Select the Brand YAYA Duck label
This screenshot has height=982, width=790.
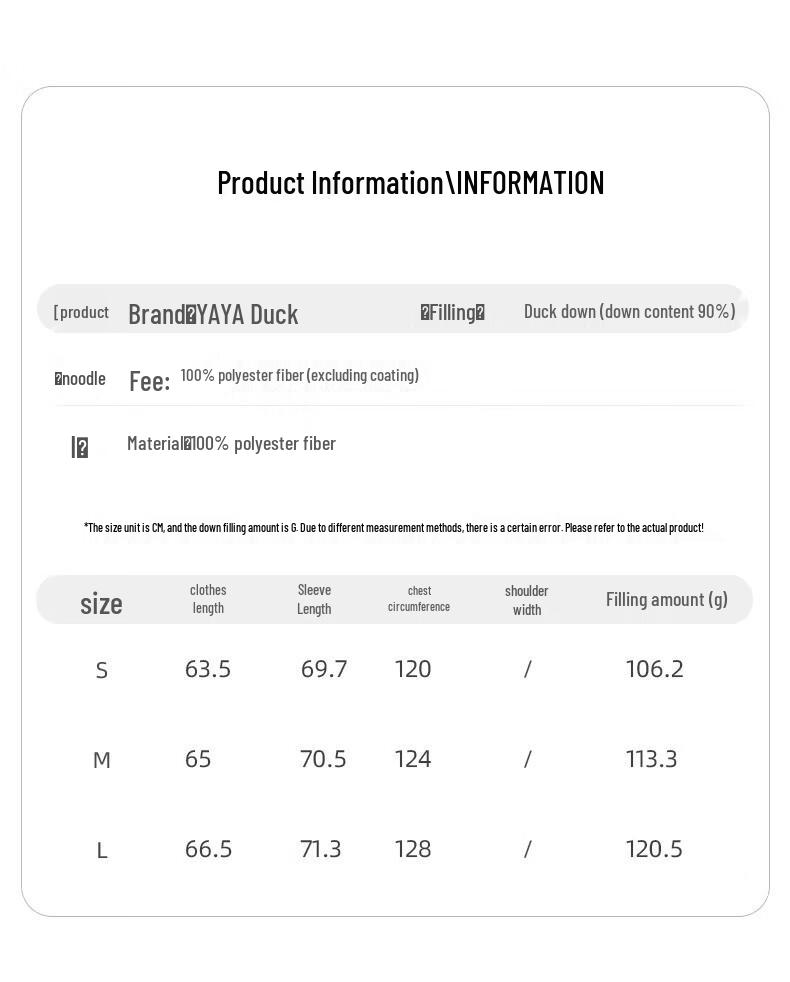(x=213, y=314)
